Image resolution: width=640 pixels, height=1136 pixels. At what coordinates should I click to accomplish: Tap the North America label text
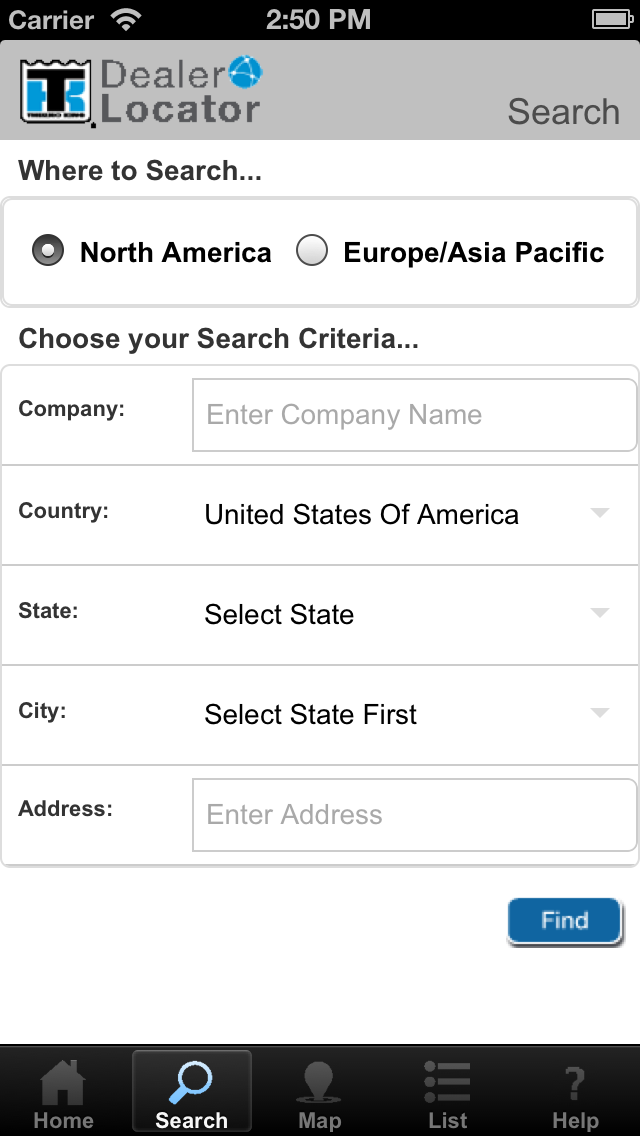click(x=175, y=252)
